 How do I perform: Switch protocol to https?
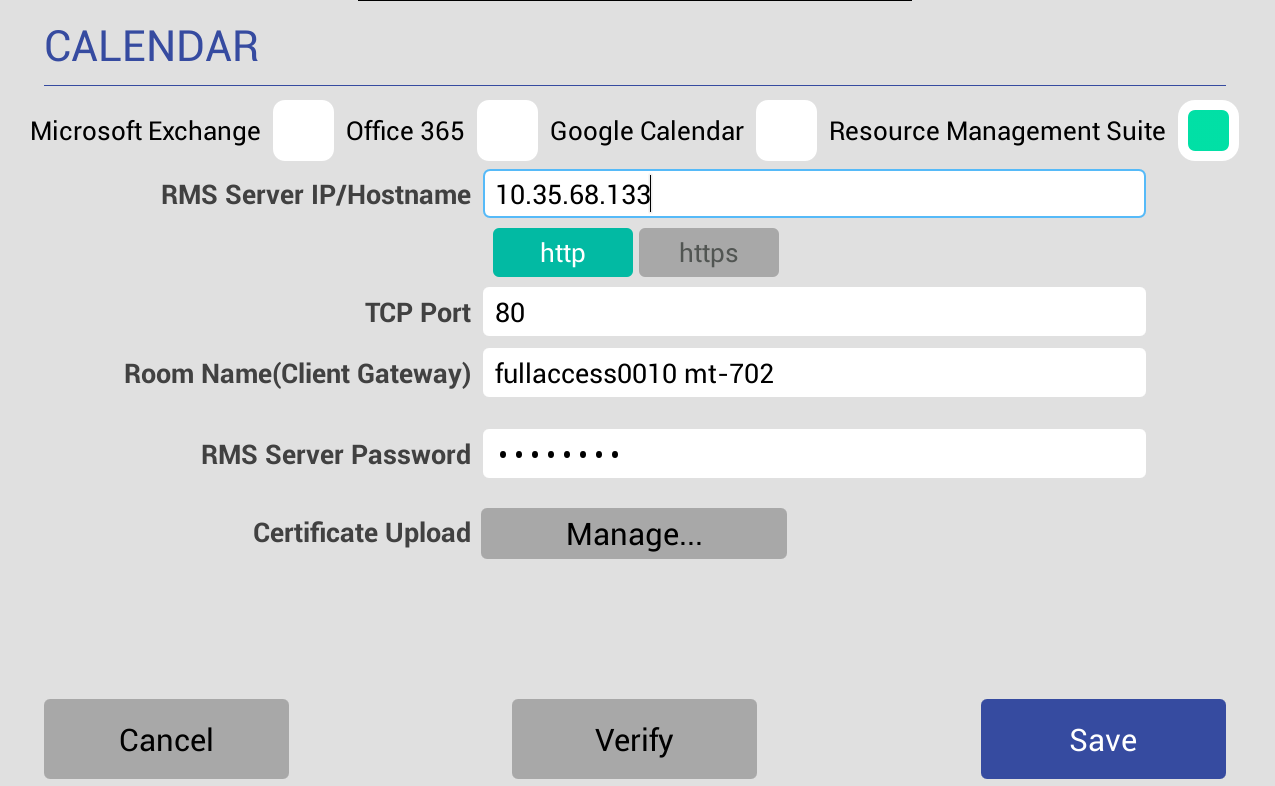[708, 253]
